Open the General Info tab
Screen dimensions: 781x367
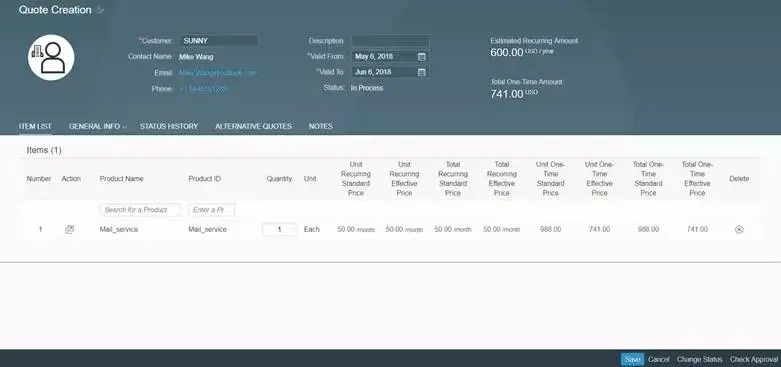pos(95,126)
